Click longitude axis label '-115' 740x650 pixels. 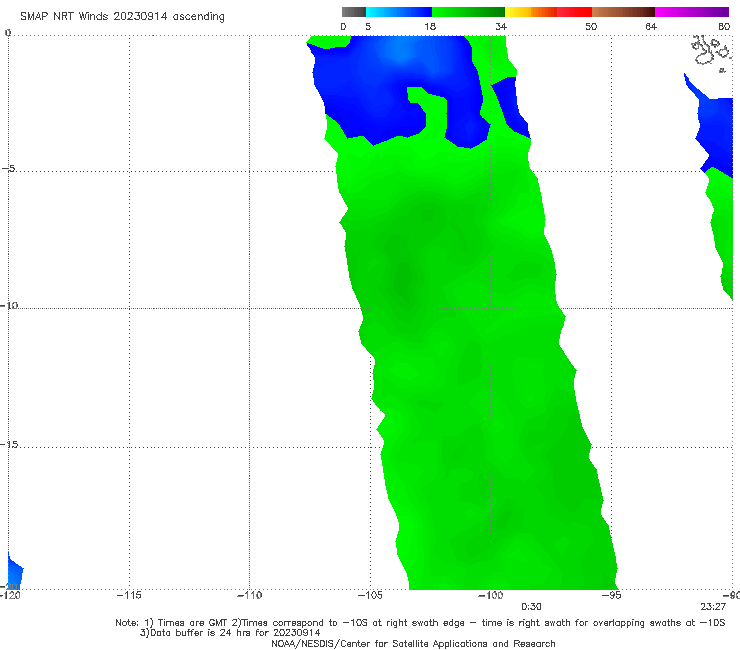(129, 595)
